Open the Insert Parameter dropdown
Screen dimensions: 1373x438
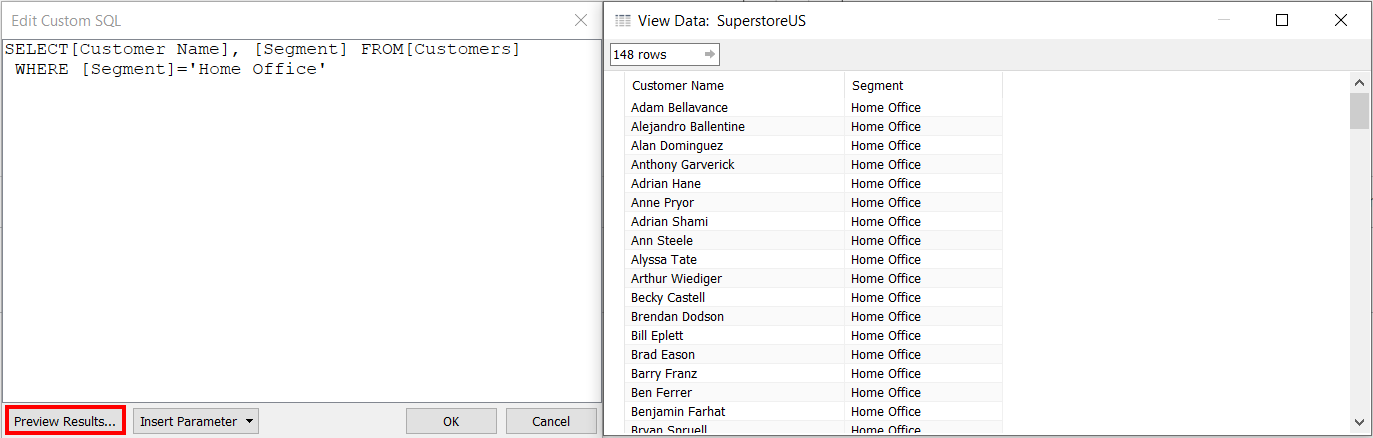tap(196, 421)
